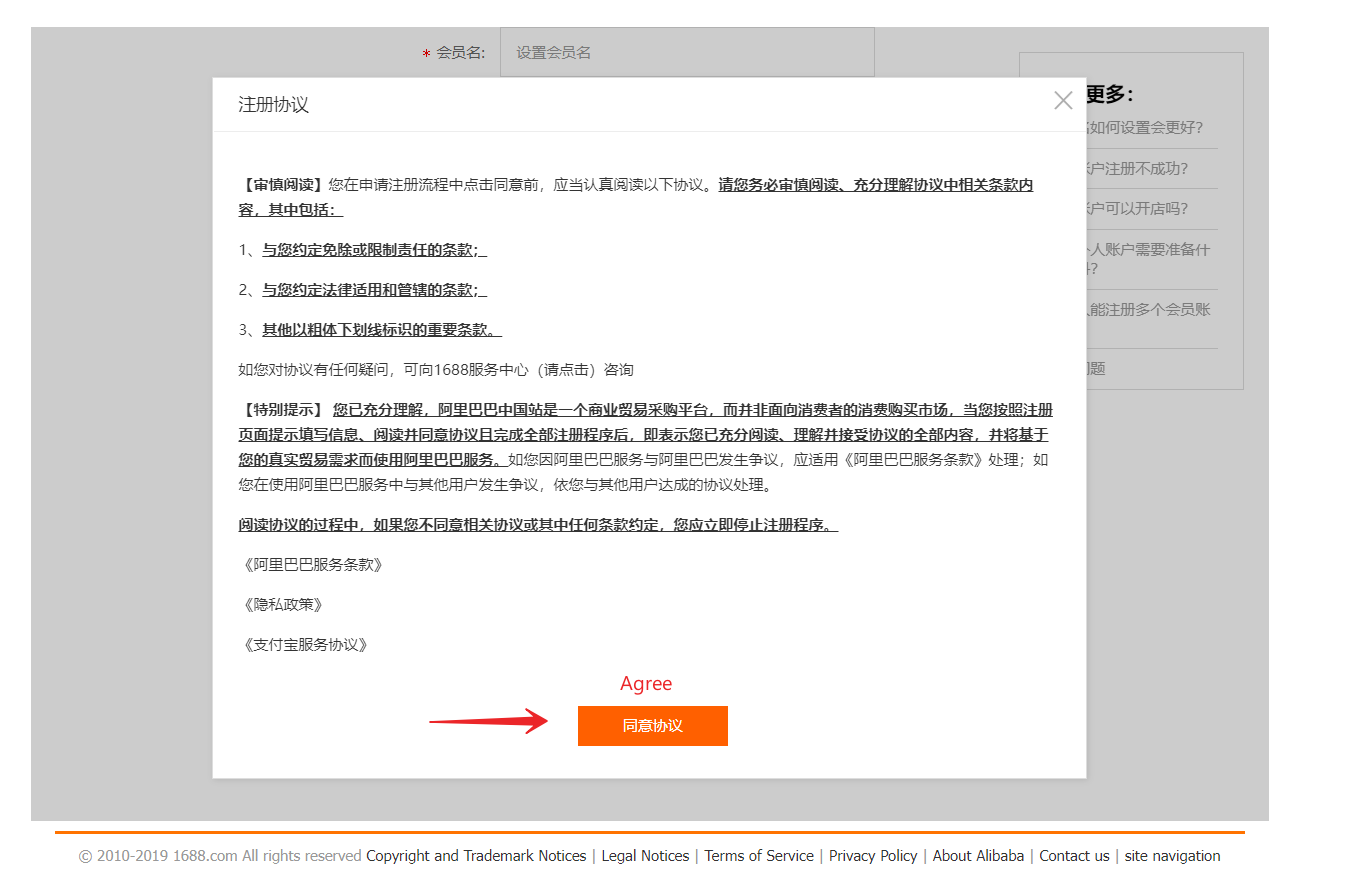This screenshot has width=1354, height=869.
Task: Open the site navigation footer link
Action: point(1172,856)
